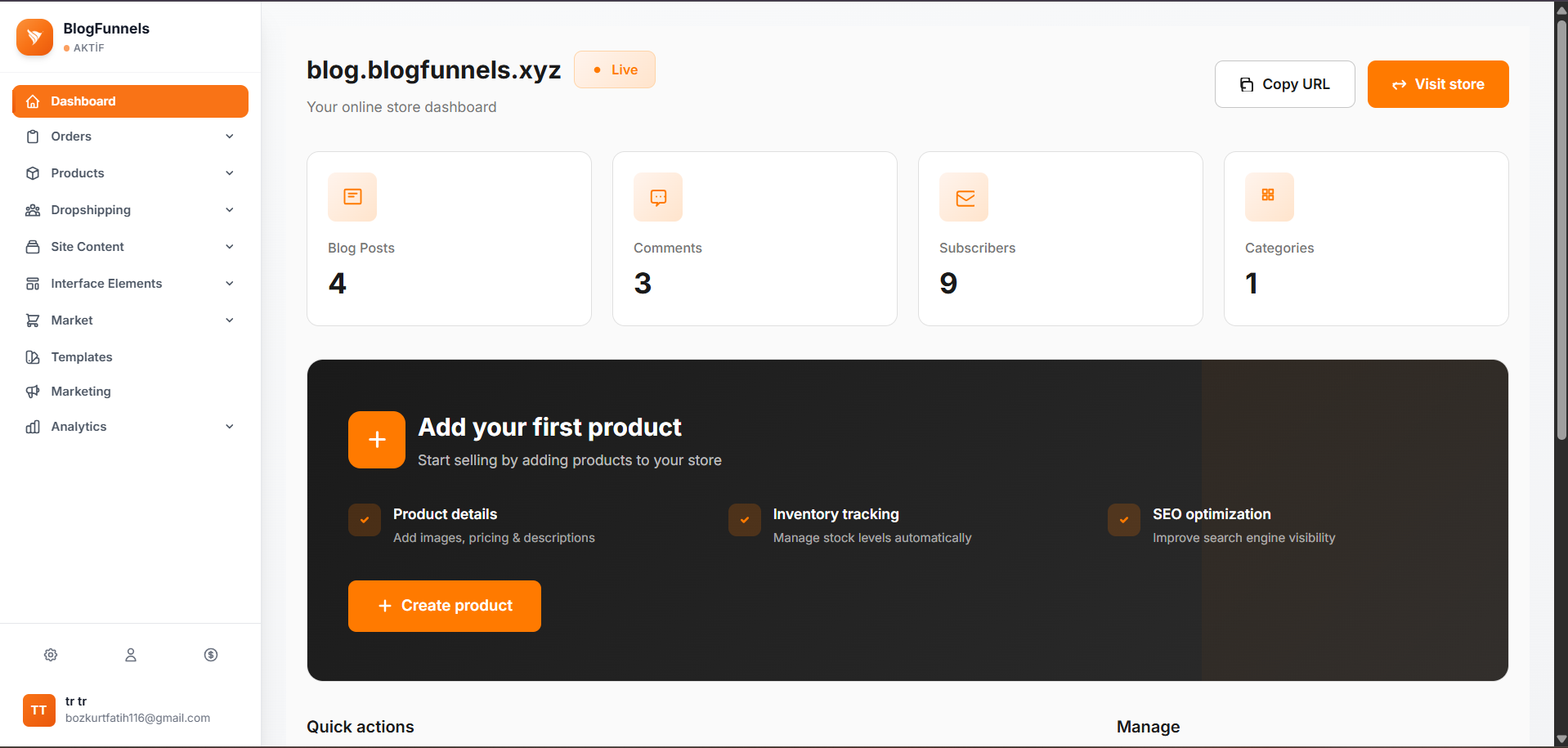The width and height of the screenshot is (1568, 748).
Task: Toggle the Inventory tracking checkmark
Action: pos(744,520)
